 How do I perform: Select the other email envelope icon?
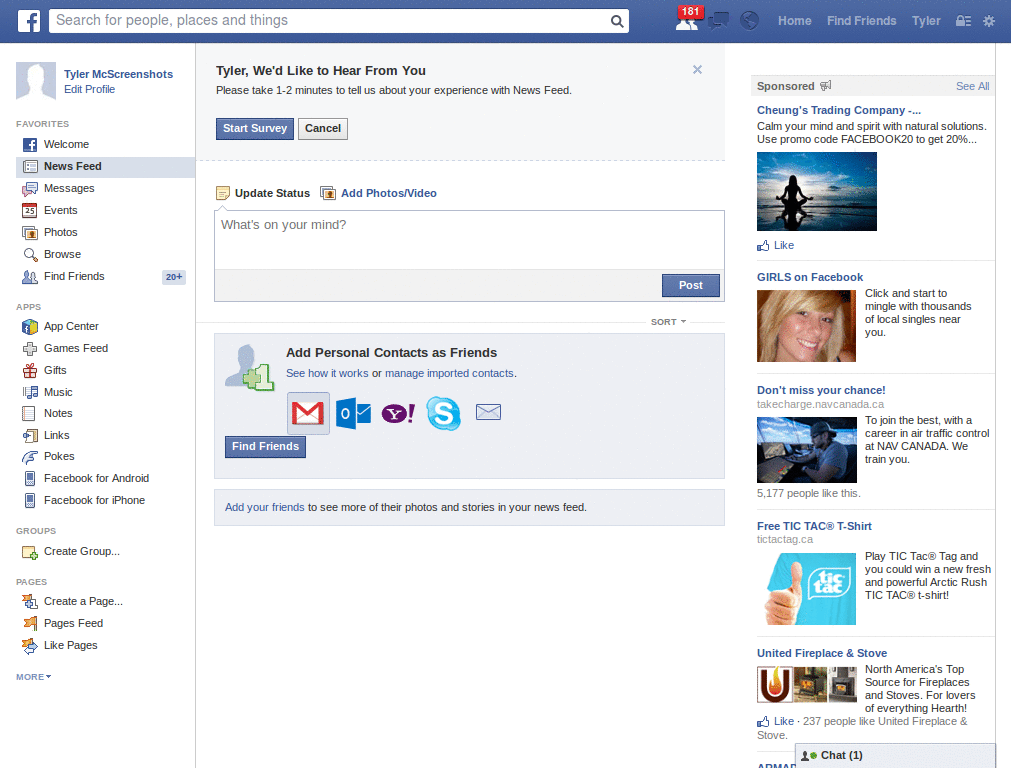(x=488, y=412)
